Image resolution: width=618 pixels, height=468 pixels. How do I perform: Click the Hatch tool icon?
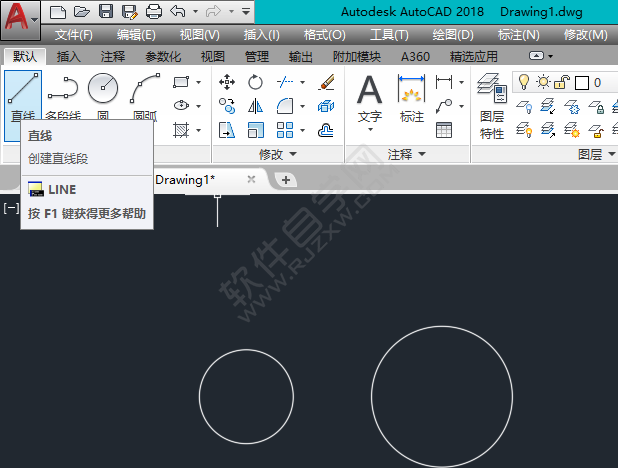tap(181, 130)
